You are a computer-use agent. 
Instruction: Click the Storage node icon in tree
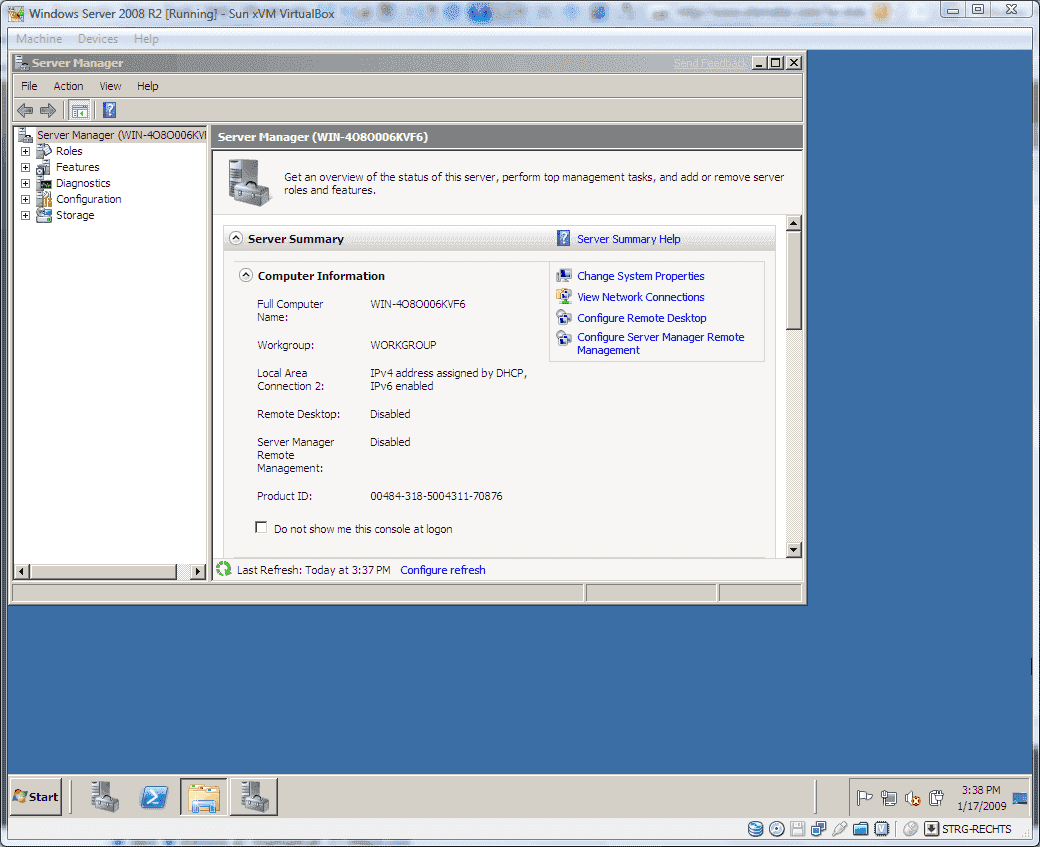tap(44, 215)
